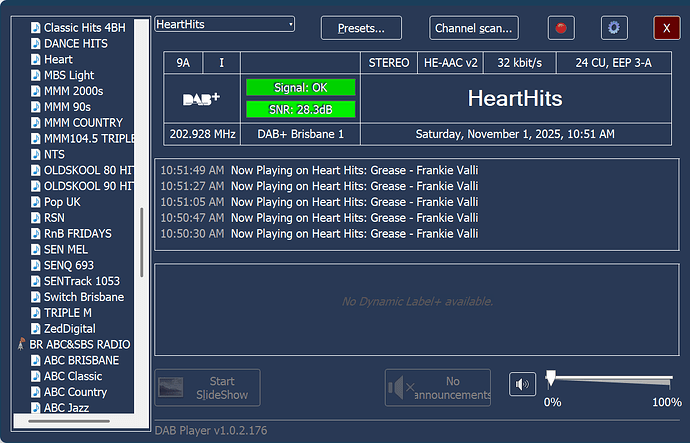The height and width of the screenshot is (443, 690).
Task: Click the DAB+ logo
Action: coord(202,99)
